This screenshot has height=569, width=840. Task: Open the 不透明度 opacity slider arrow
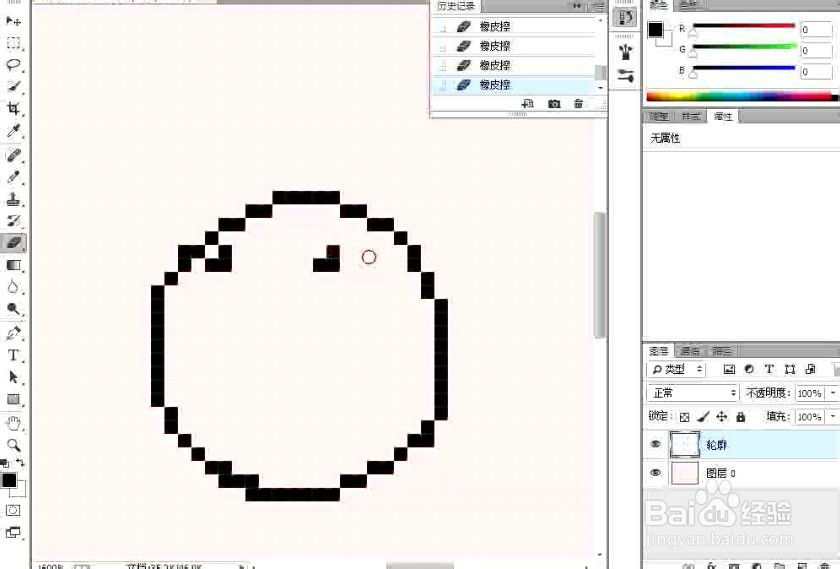coord(832,393)
